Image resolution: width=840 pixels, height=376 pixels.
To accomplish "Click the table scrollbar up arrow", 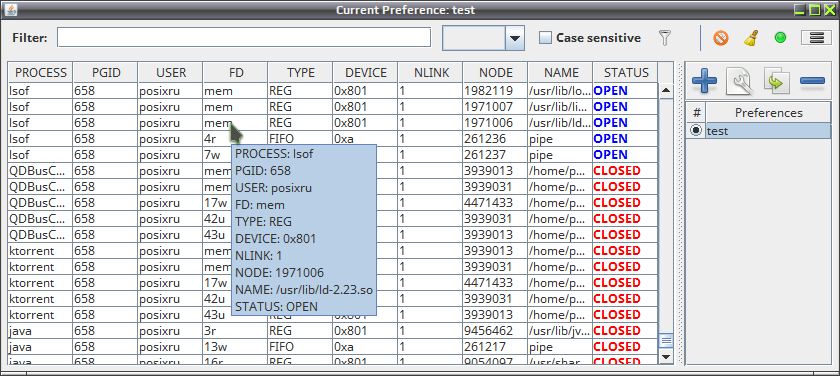I will [666, 91].
